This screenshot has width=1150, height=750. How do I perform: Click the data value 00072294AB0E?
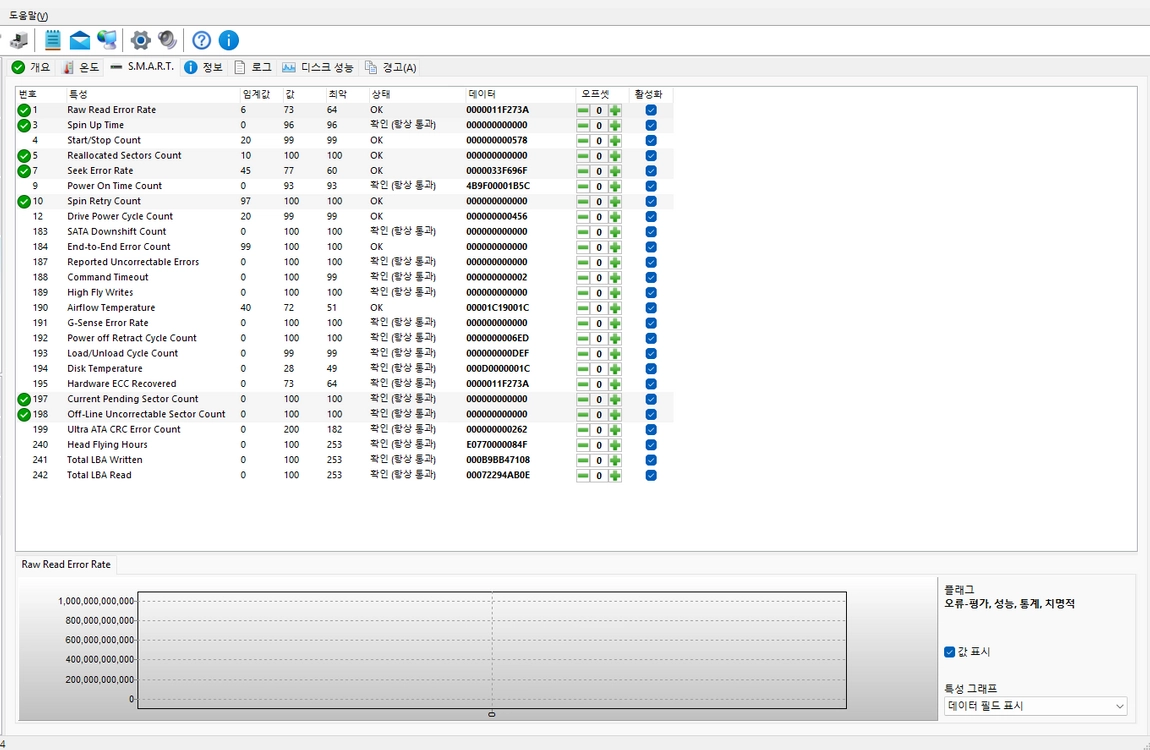(498, 475)
